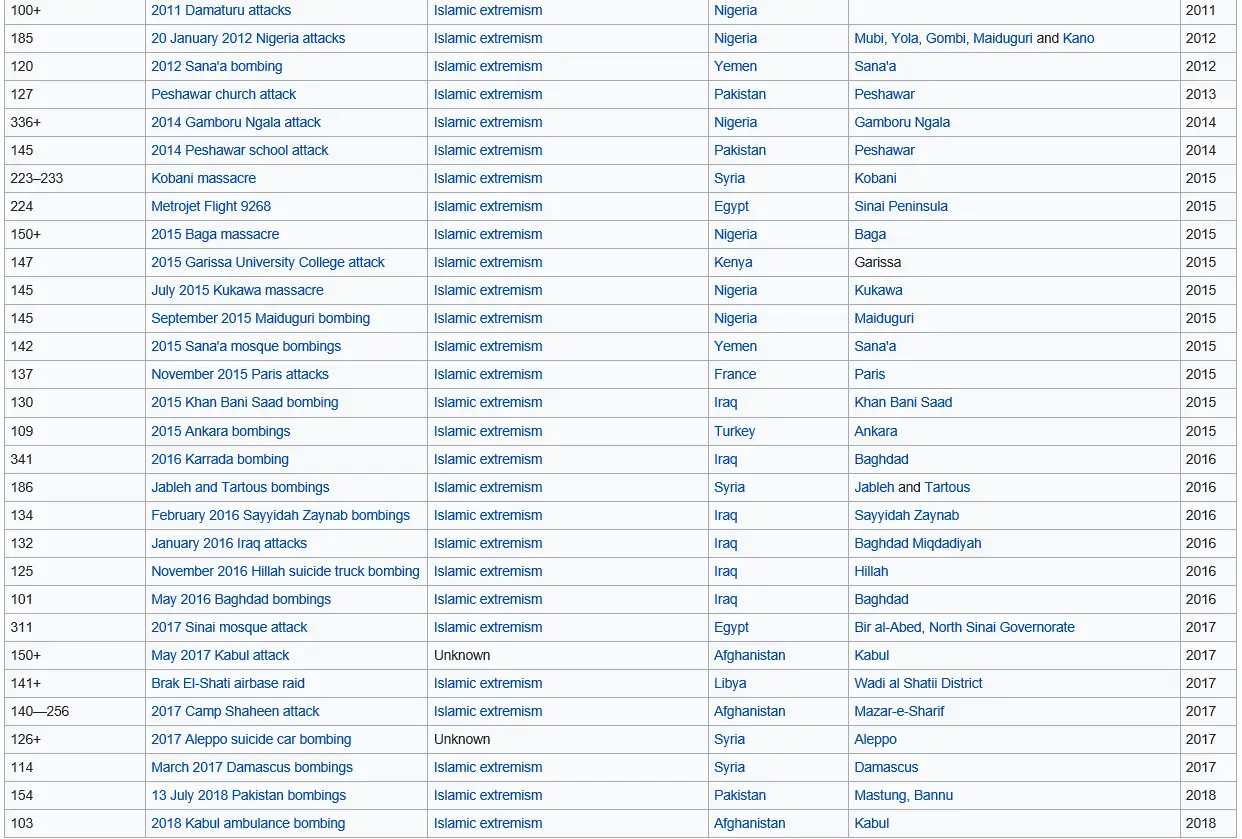Click the Libya country link
1242x839 pixels.
tap(730, 683)
